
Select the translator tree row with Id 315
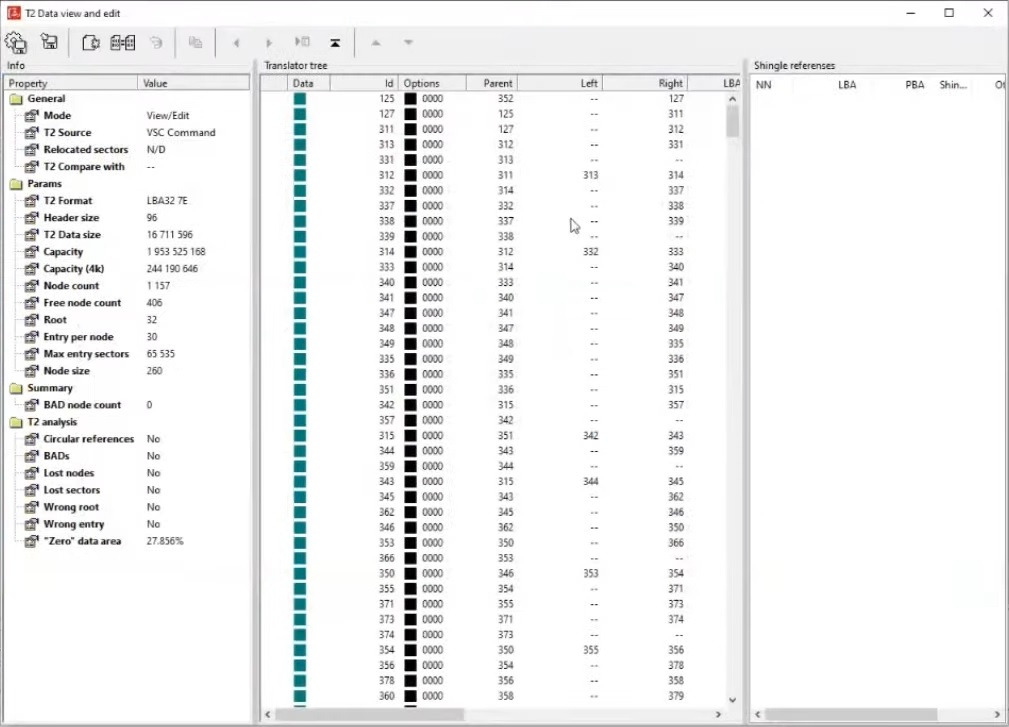click(x=493, y=436)
